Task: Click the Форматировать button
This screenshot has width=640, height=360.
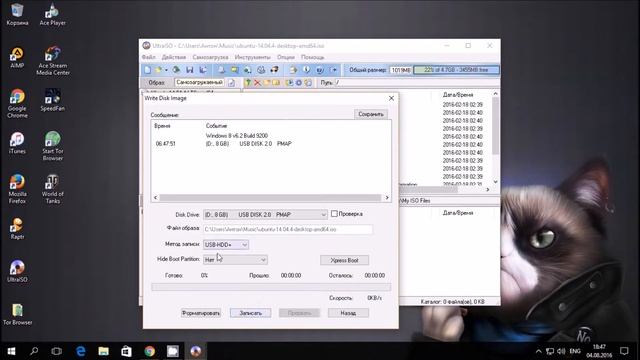Action: click(x=201, y=313)
